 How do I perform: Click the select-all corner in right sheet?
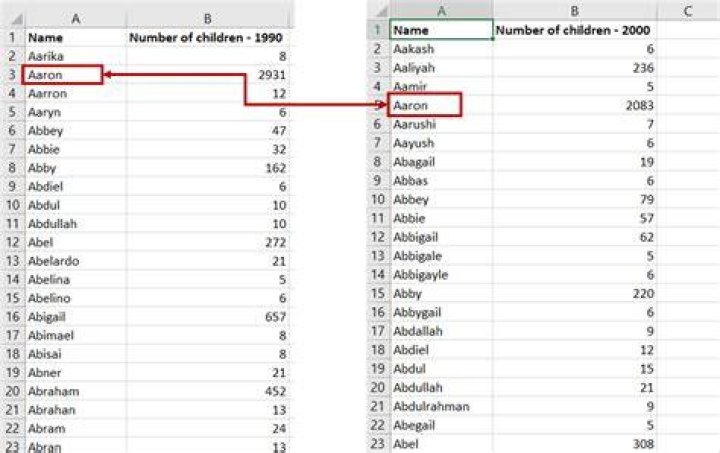tap(379, 11)
